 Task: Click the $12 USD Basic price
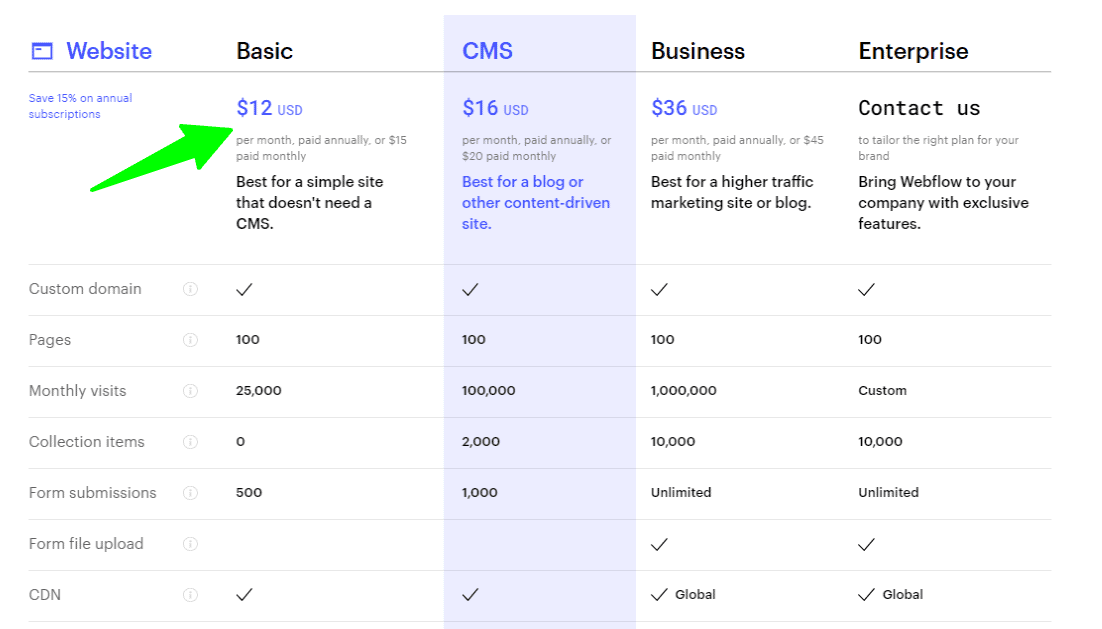pos(269,108)
